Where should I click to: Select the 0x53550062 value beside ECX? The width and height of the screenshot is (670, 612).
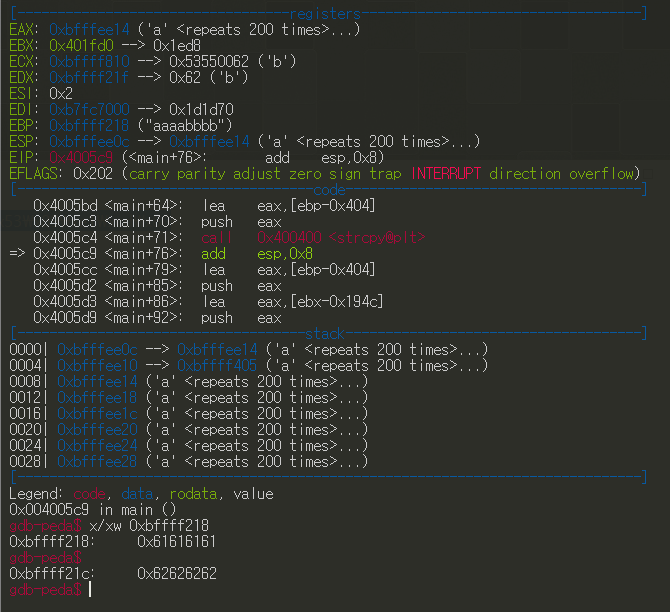209,62
